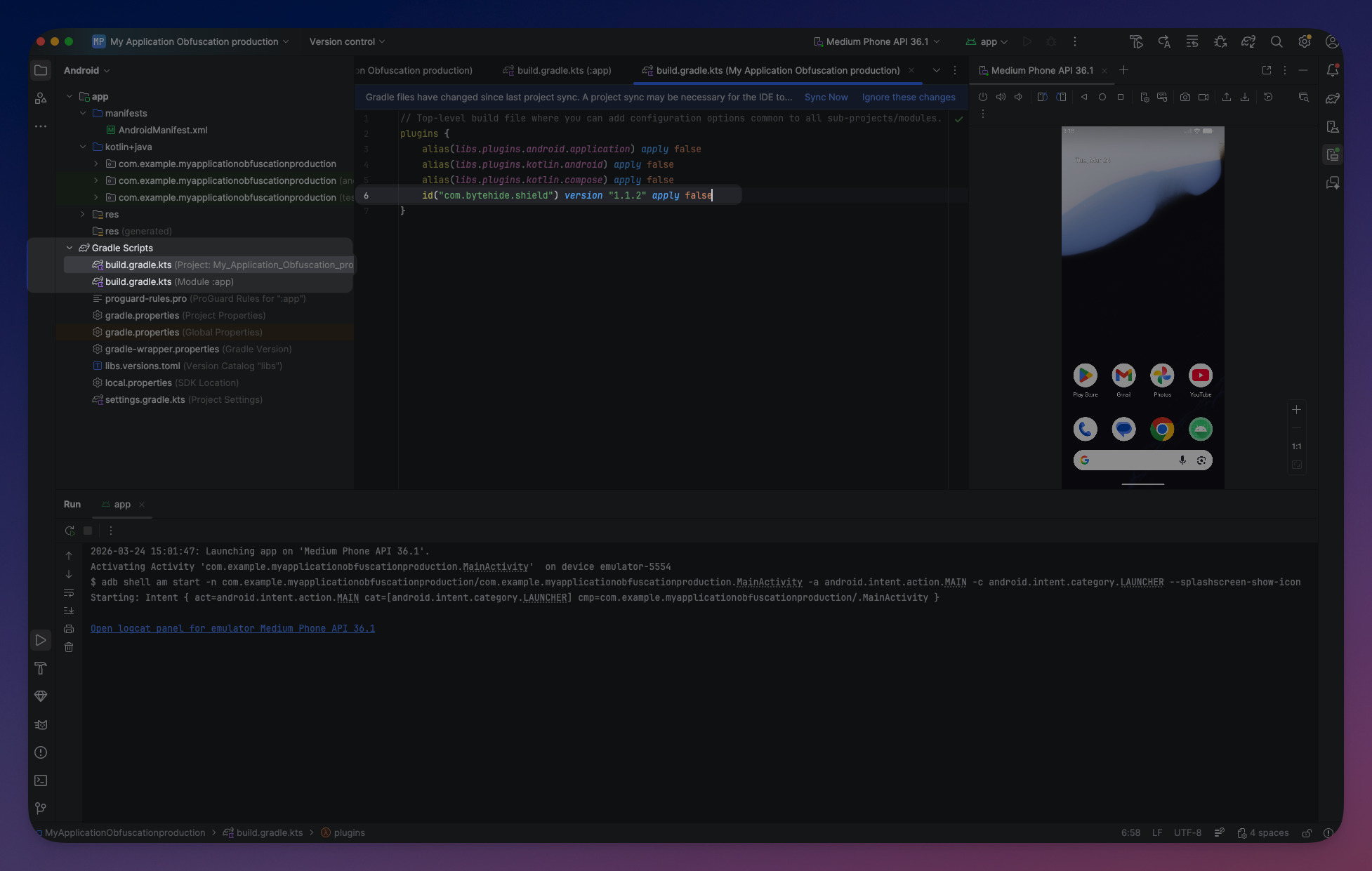Take a screenshot of the emulator
Image resolution: width=1372 pixels, height=871 pixels.
(x=1185, y=97)
